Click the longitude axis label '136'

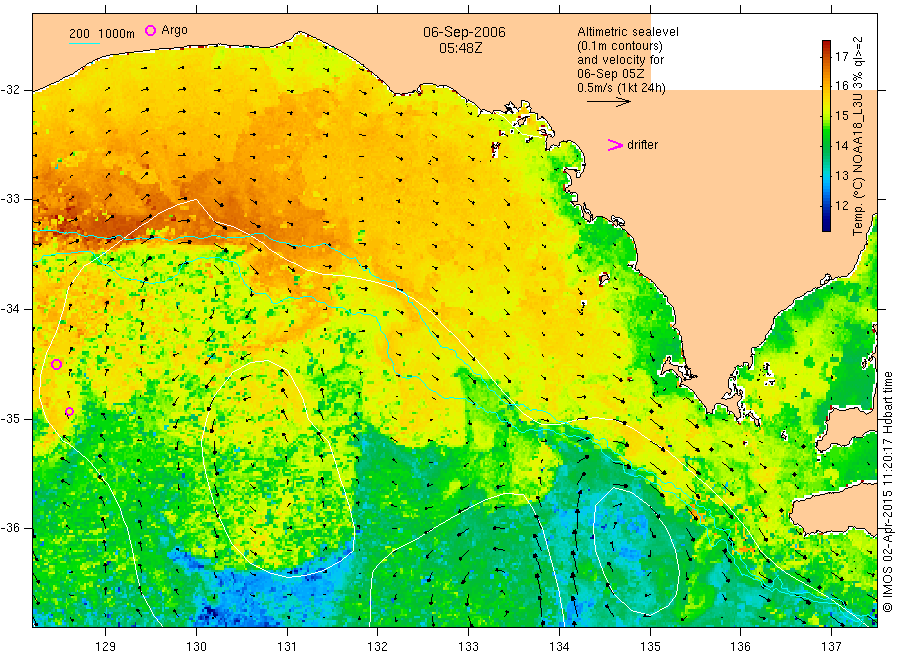[x=741, y=647]
